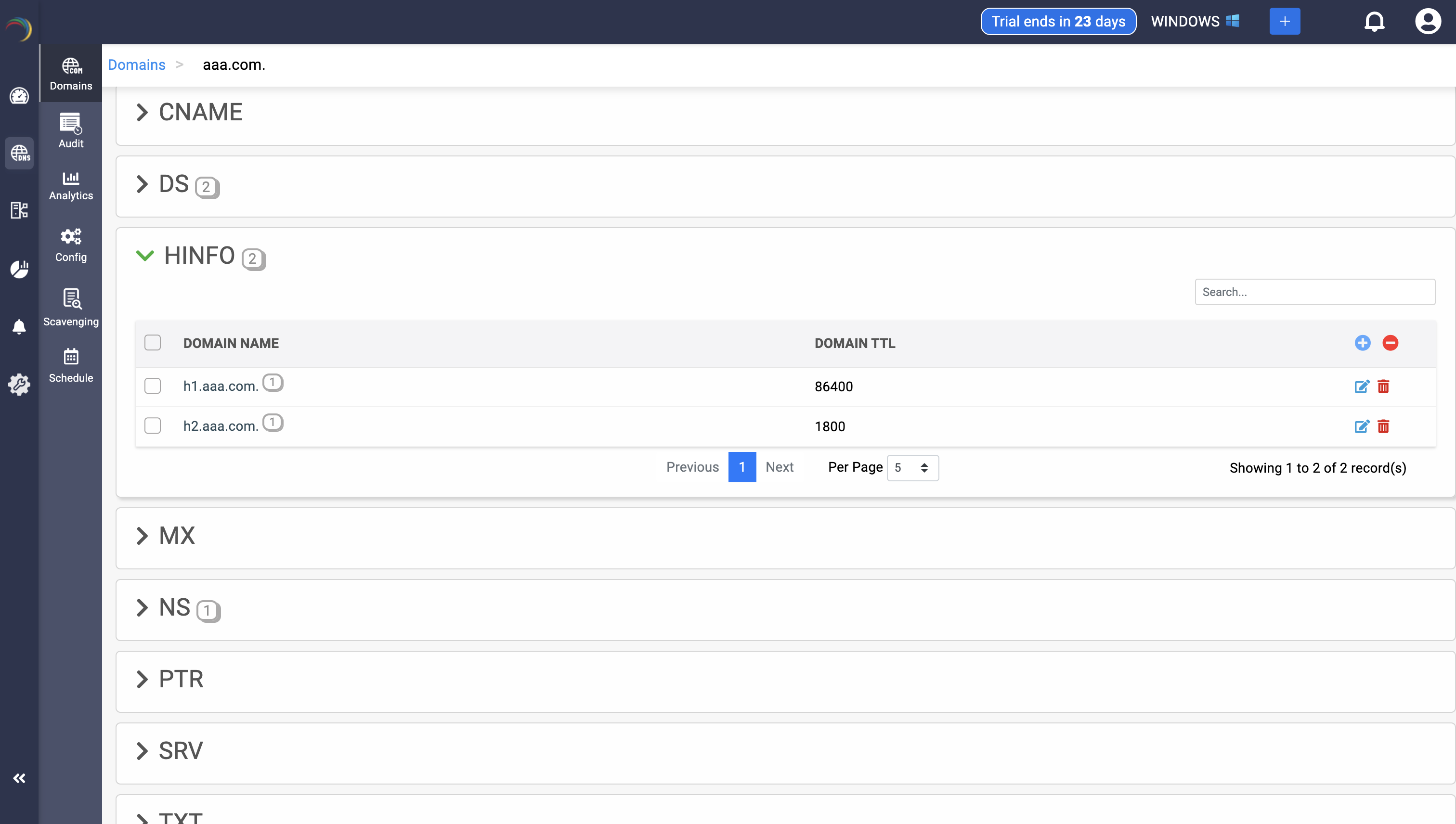1456x824 pixels.
Task: Click the edit icon for h1.aaa.com.
Action: [1362, 386]
